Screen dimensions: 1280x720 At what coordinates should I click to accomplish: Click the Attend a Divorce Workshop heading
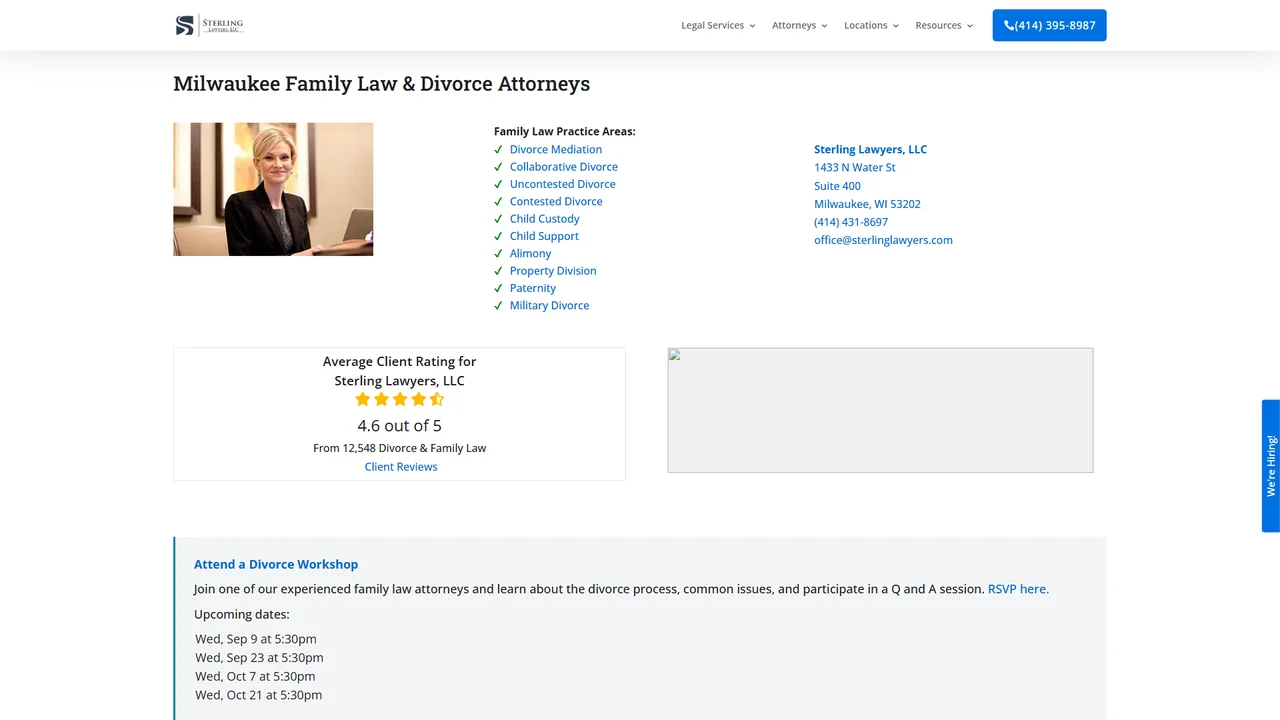point(276,564)
